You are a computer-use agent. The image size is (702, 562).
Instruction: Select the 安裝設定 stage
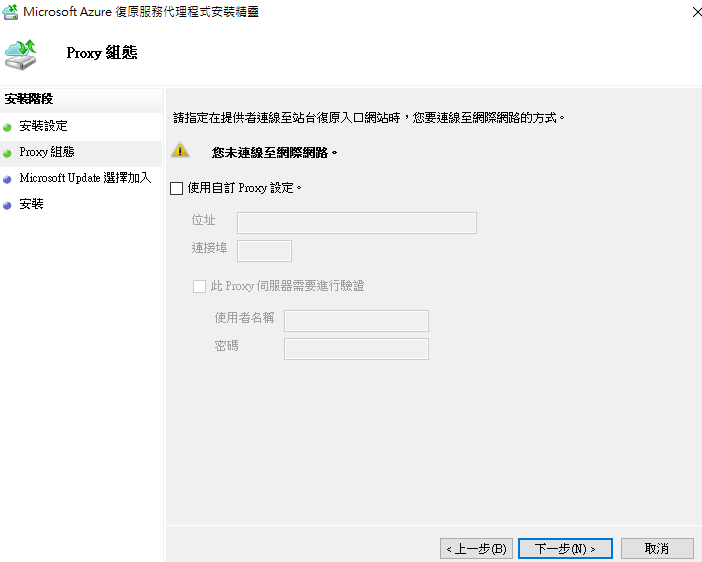point(43,126)
